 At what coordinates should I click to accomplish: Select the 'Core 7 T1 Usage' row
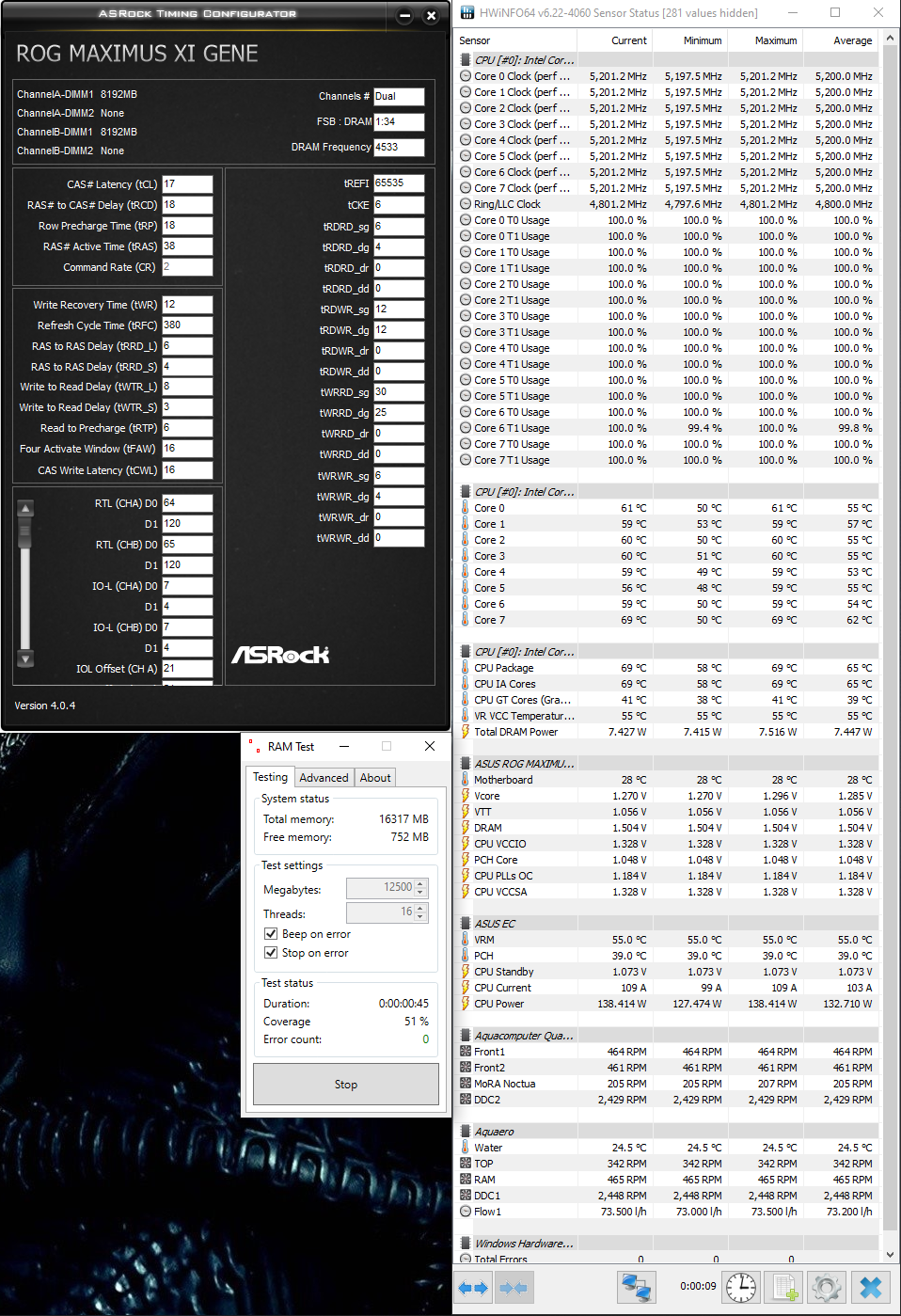pyautogui.click(x=667, y=460)
